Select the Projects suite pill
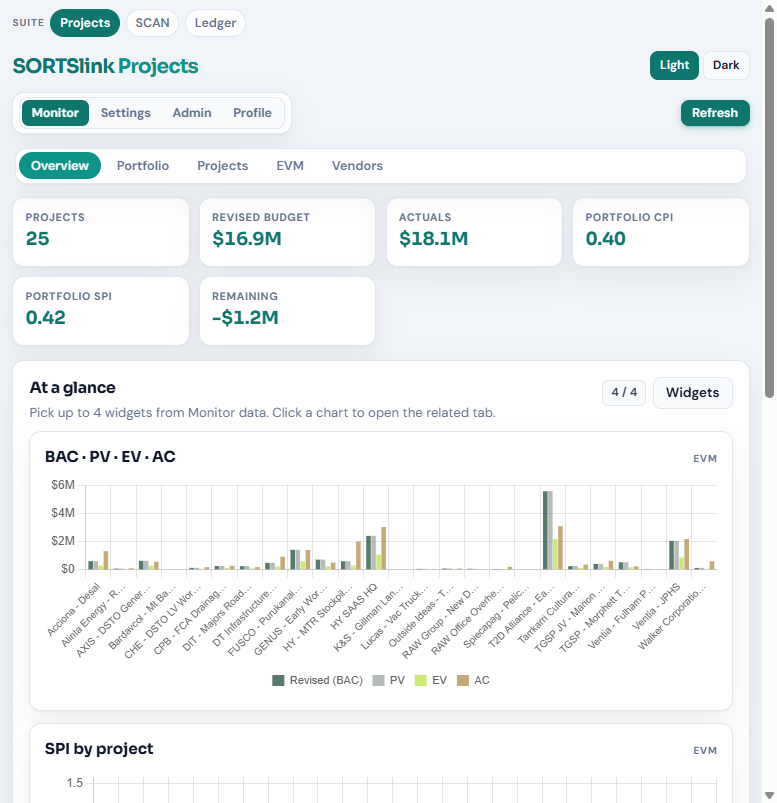This screenshot has height=803, width=777. 85,23
